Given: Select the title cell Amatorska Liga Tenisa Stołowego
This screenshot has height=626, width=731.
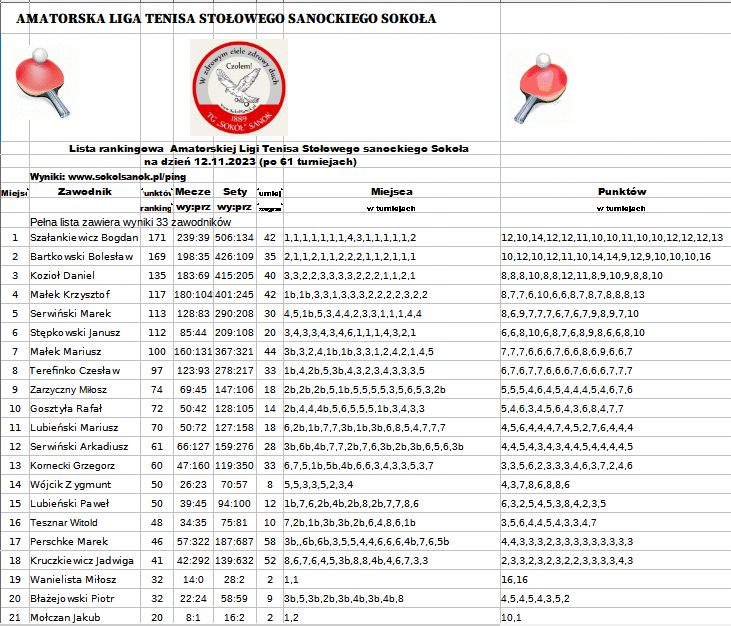Looking at the screenshot, I should point(226,19).
